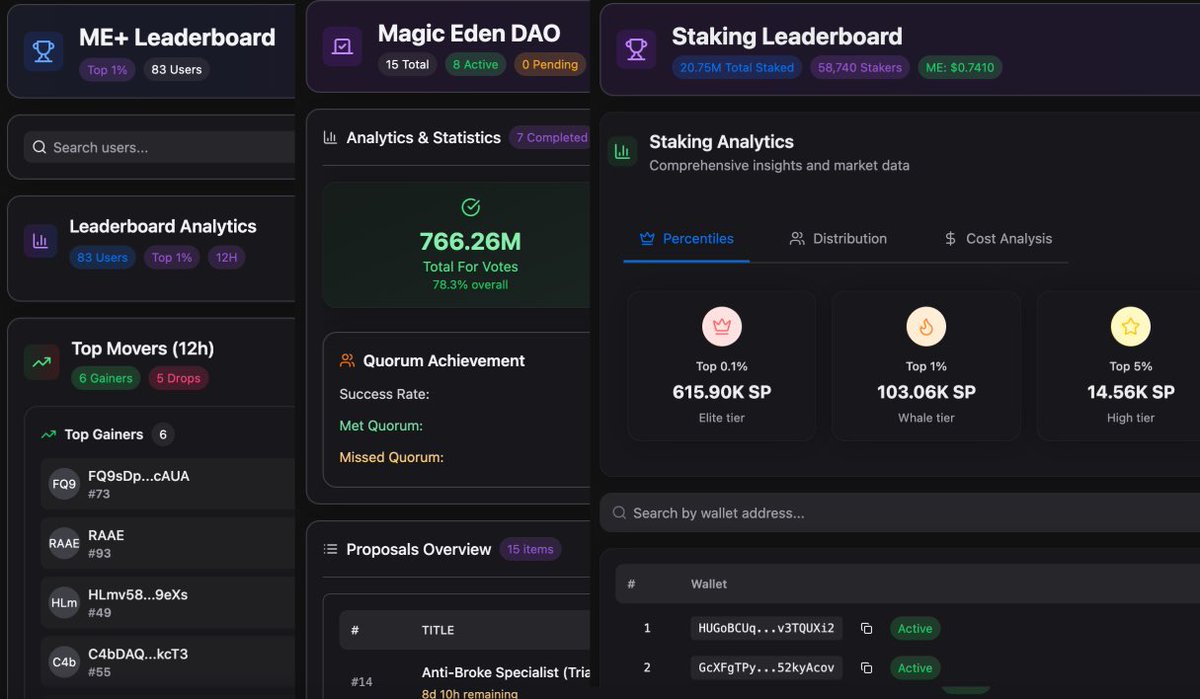1200x699 pixels.
Task: Click the FQ9 avatar
Action: [64, 484]
